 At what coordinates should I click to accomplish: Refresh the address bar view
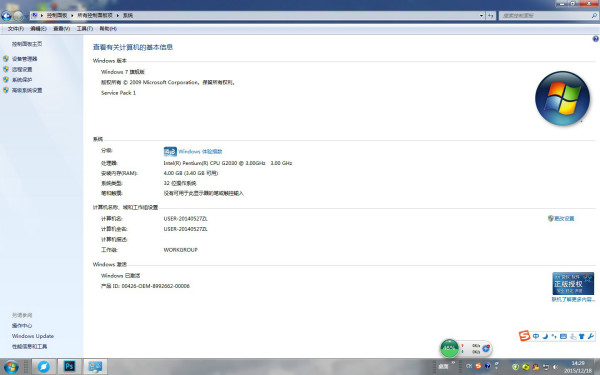tap(491, 16)
